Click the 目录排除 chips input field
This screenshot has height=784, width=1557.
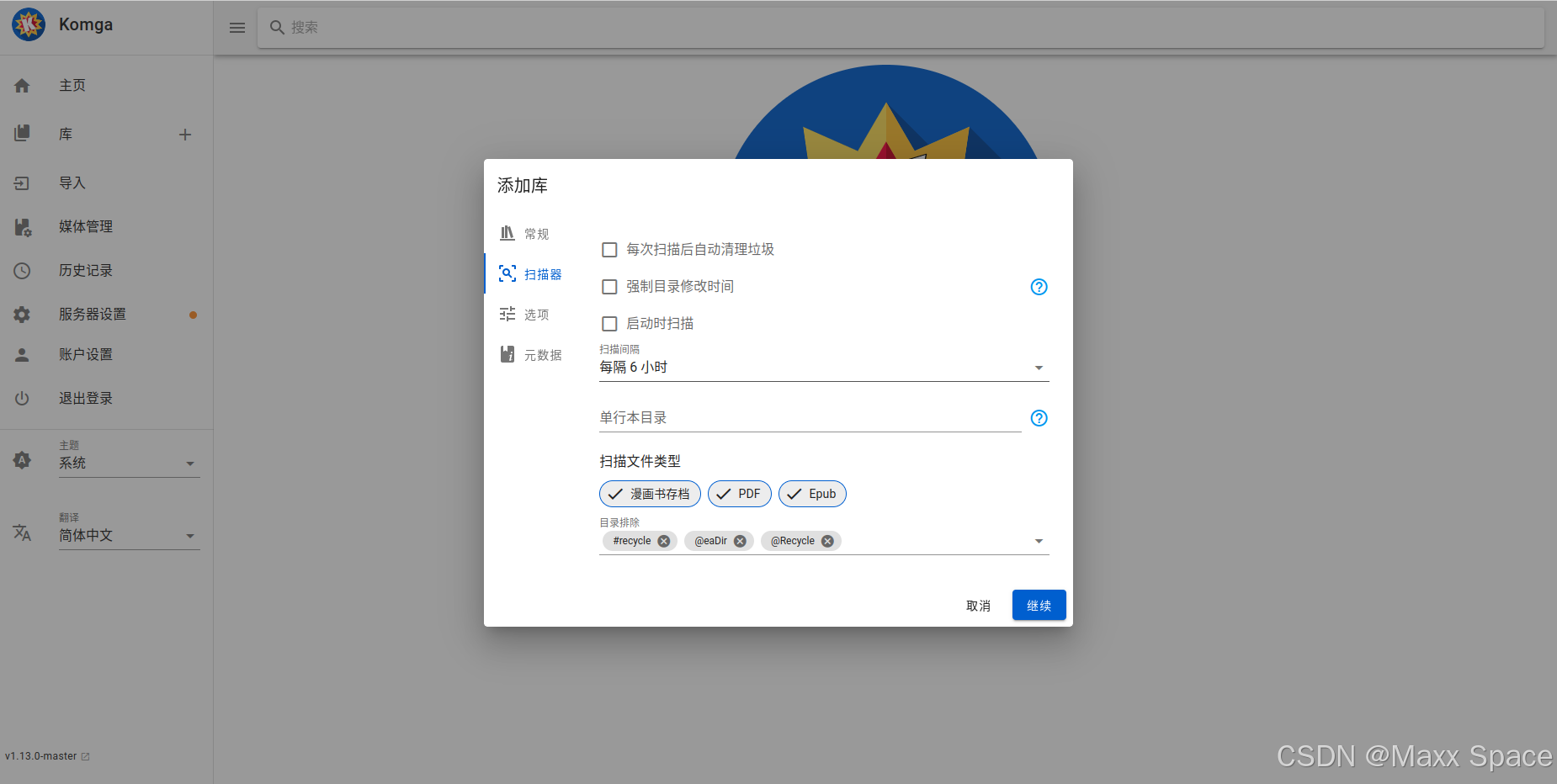click(x=824, y=541)
